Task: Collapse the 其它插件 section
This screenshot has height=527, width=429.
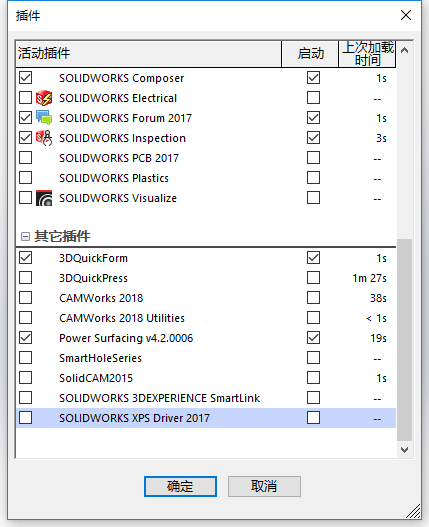Action: click(25, 237)
